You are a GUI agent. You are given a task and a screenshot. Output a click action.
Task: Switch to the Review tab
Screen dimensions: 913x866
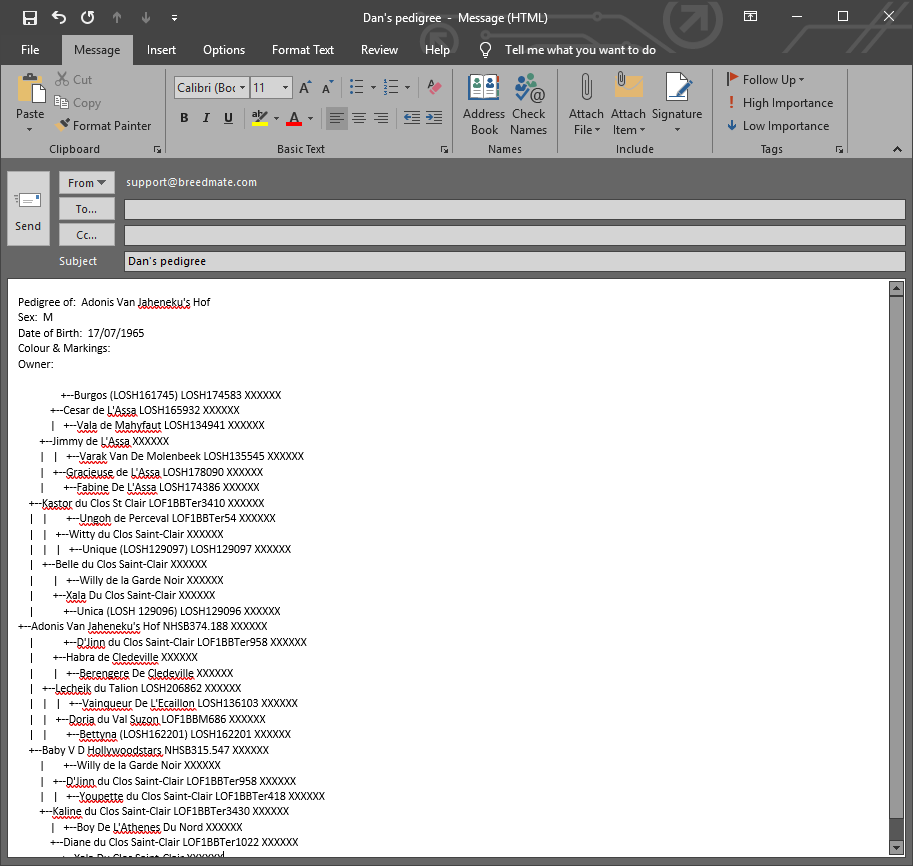pos(379,50)
